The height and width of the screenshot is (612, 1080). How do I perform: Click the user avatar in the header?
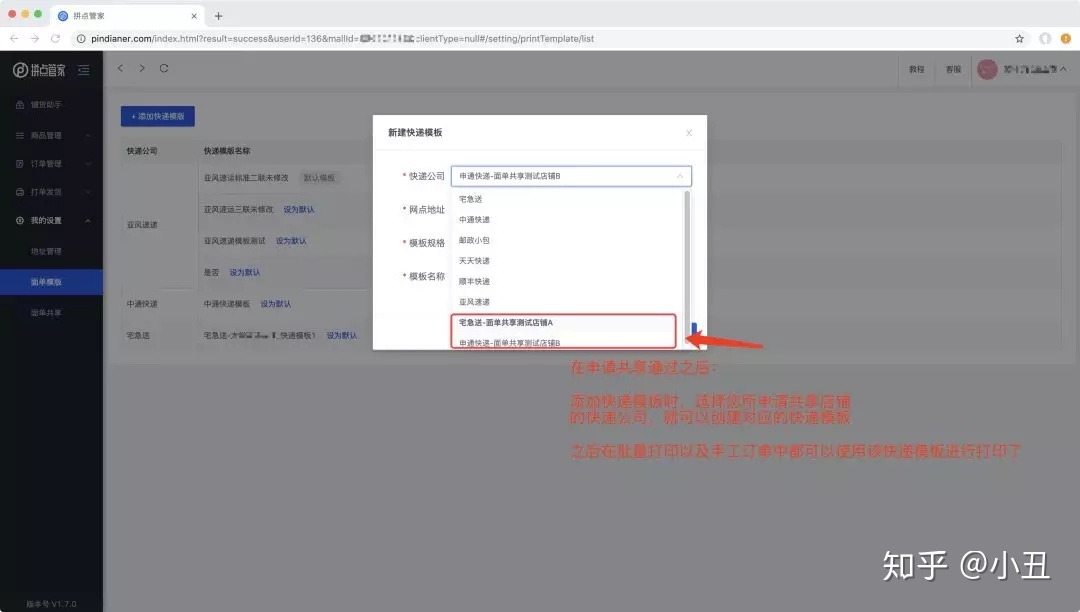pyautogui.click(x=987, y=69)
